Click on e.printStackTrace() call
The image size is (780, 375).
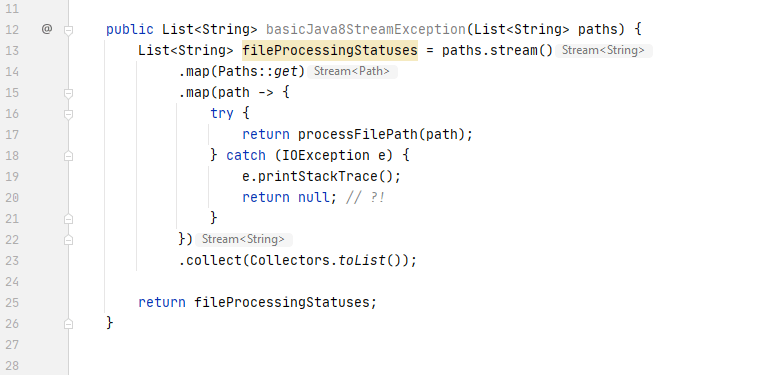click(321, 176)
